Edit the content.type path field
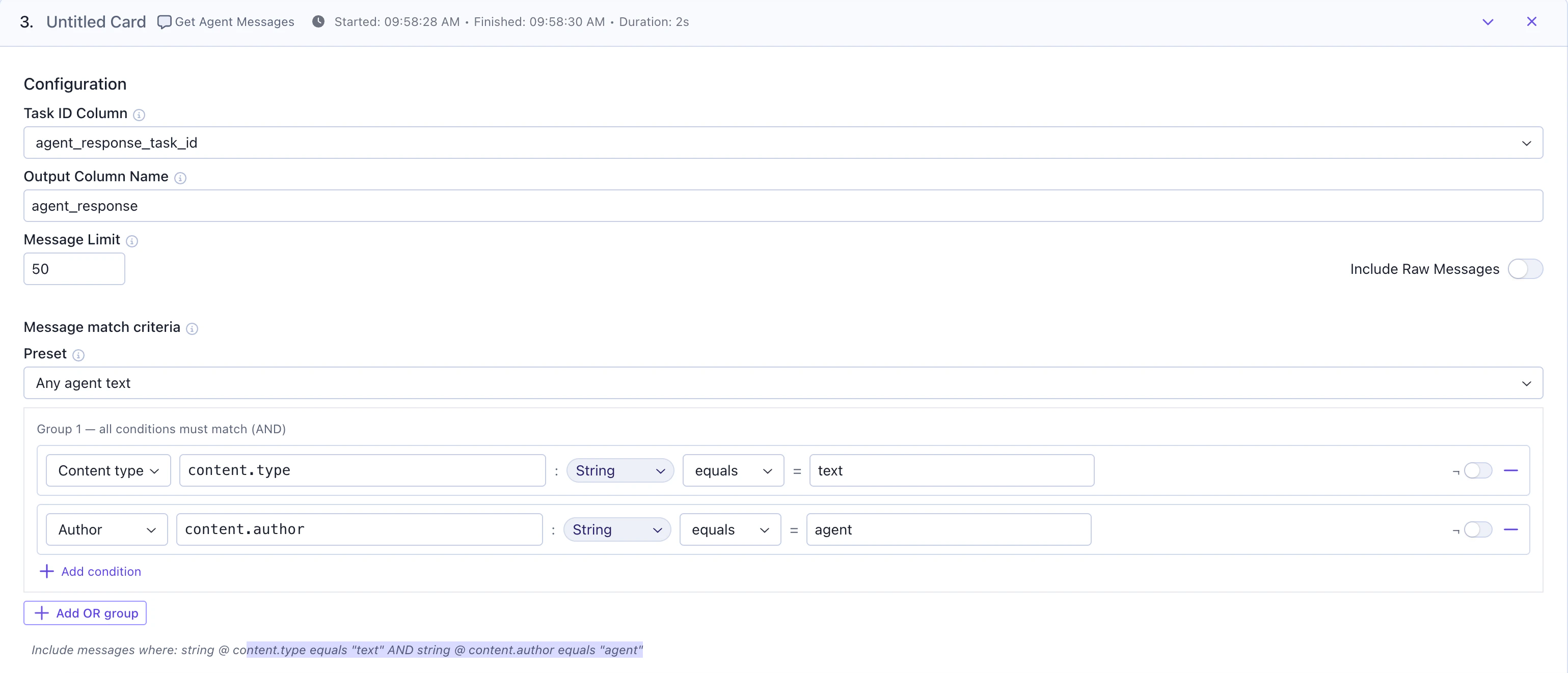This screenshot has width=1568, height=673. [362, 470]
